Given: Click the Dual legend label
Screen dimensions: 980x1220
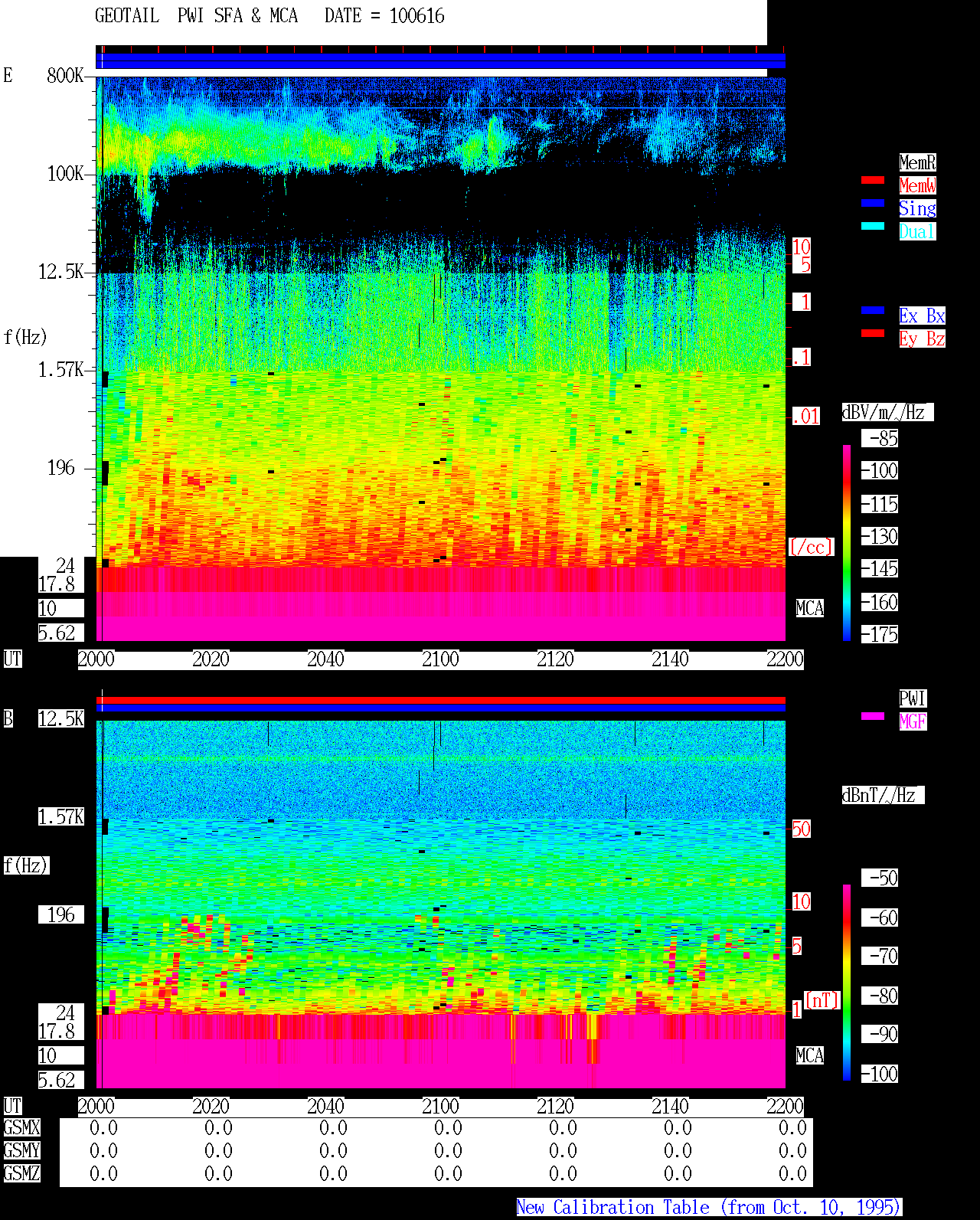Looking at the screenshot, I should tap(917, 231).
